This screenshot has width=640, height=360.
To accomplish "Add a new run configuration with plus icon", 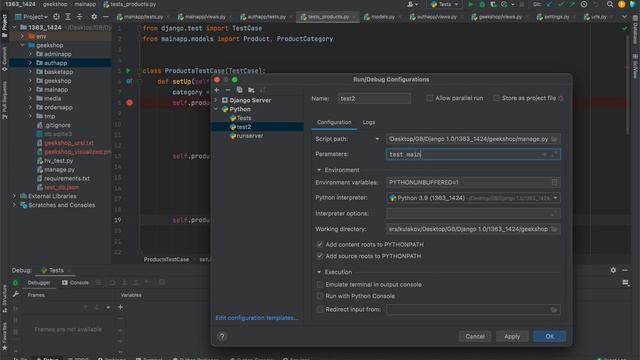I will (217, 90).
